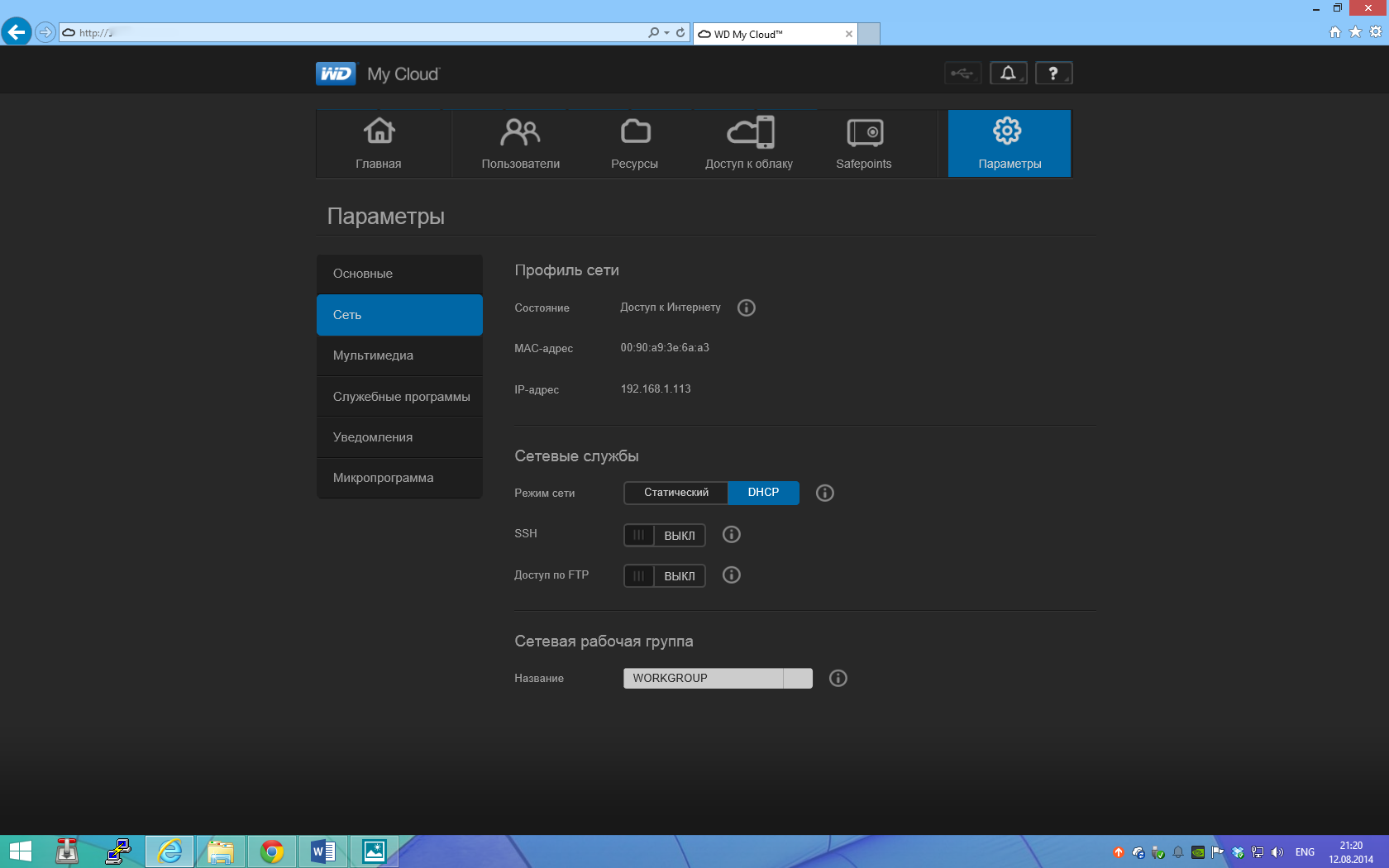The image size is (1389, 868).
Task: Open browser favorites star
Action: coord(1355,32)
